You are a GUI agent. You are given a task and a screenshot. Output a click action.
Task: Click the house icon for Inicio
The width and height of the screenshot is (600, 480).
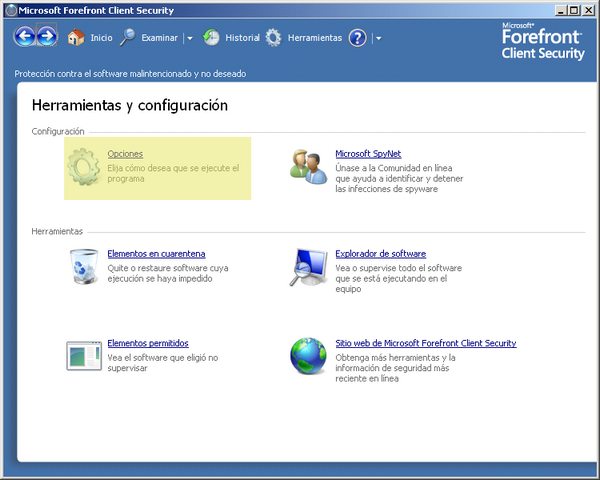point(76,38)
